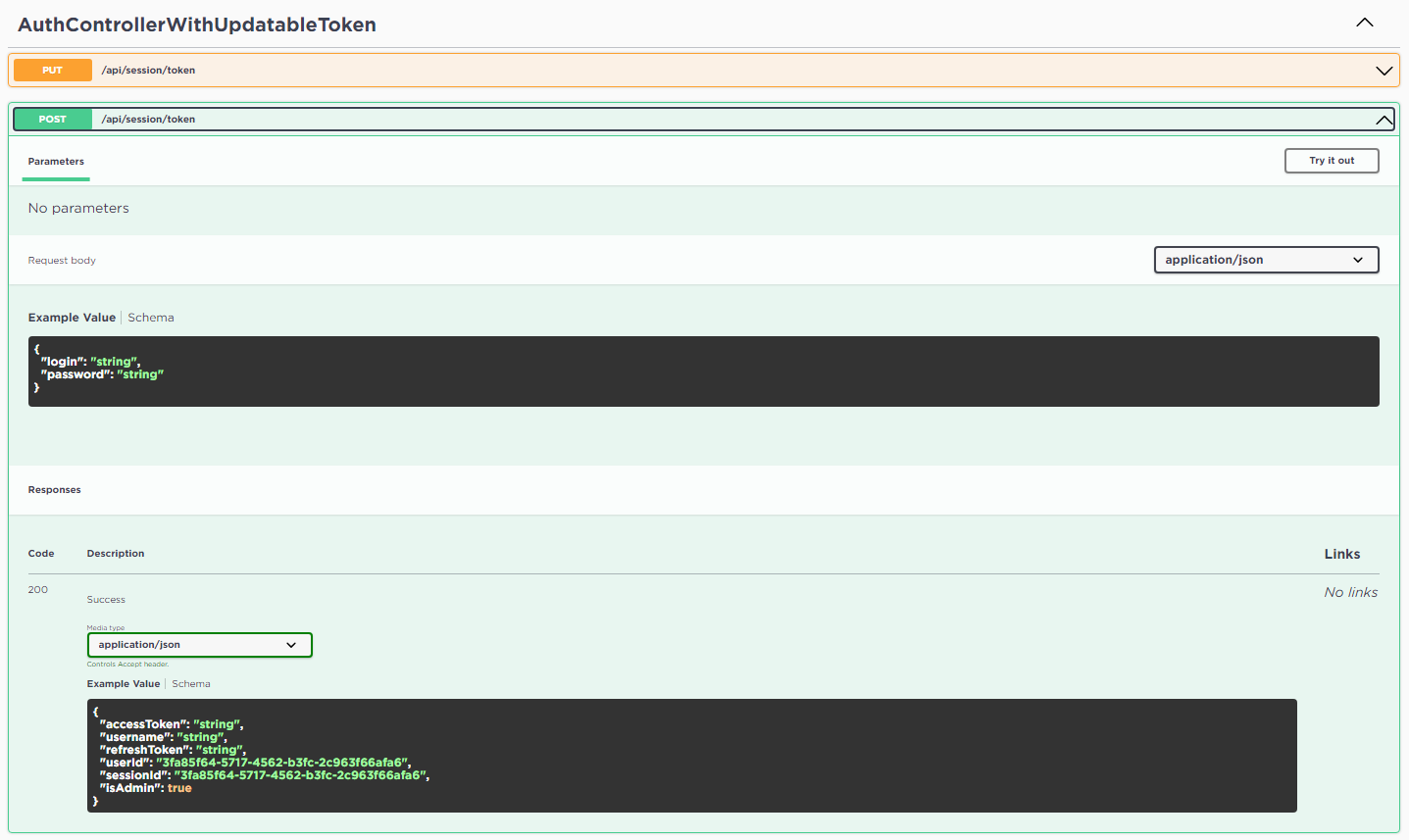Image resolution: width=1409 pixels, height=840 pixels.
Task: Select the Parameters tab
Action: coord(56,162)
